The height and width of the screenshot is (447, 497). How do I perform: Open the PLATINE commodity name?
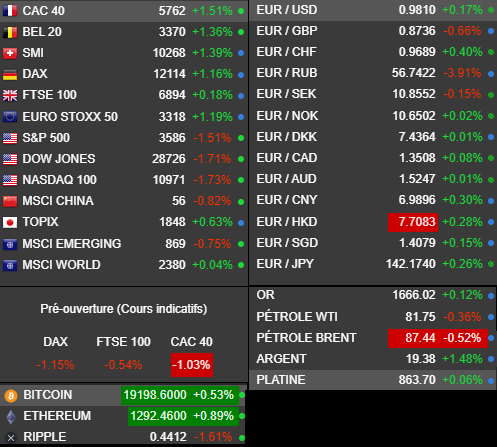pyautogui.click(x=281, y=380)
